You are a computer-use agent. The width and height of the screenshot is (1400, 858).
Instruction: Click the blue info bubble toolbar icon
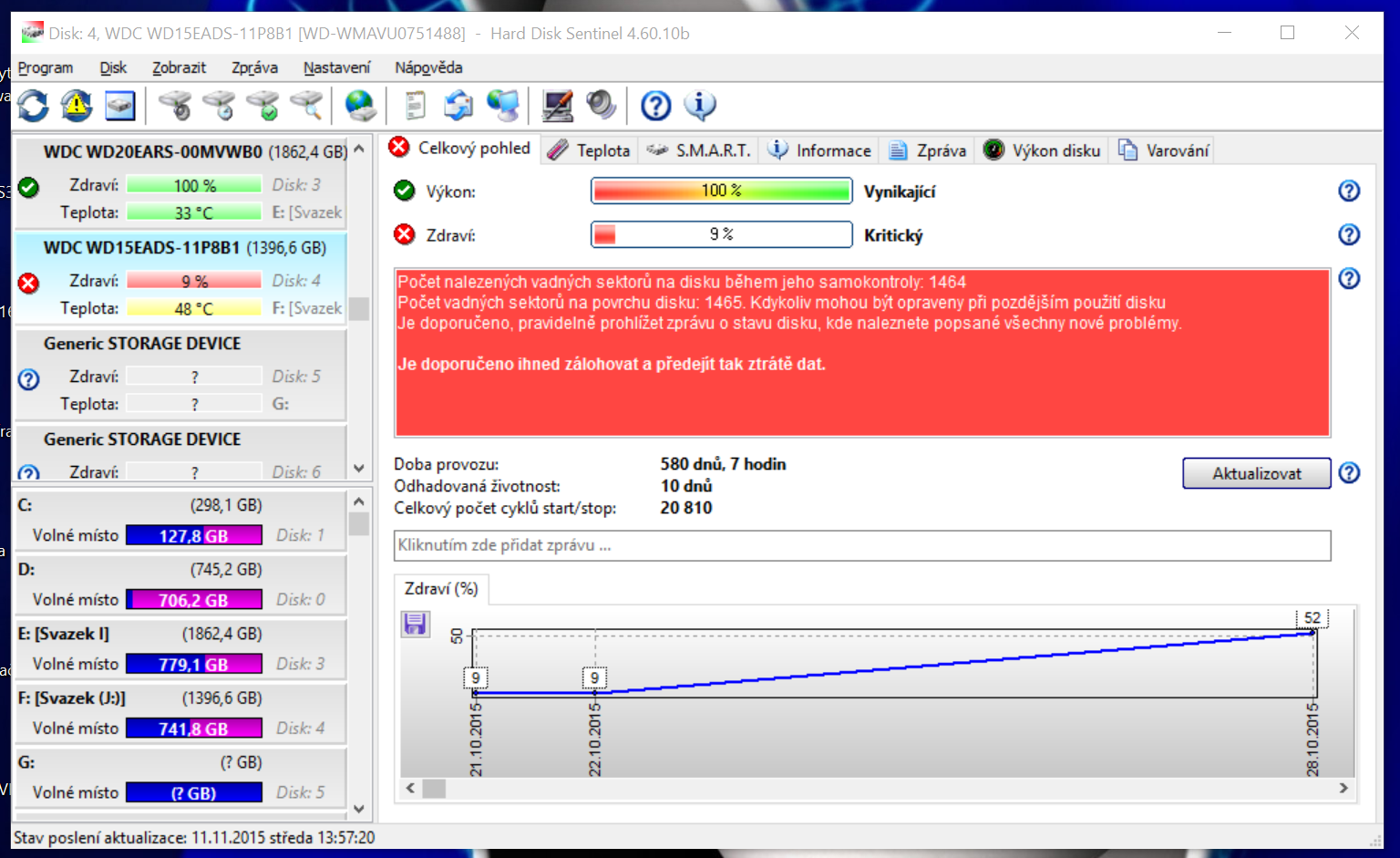(700, 106)
